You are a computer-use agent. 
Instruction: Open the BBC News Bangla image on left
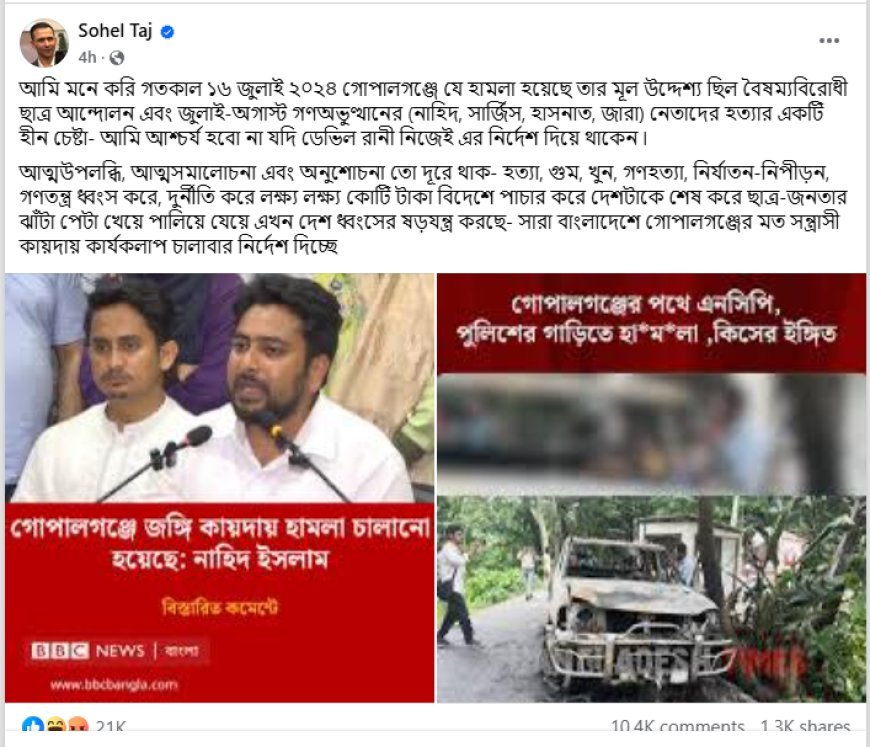220,488
